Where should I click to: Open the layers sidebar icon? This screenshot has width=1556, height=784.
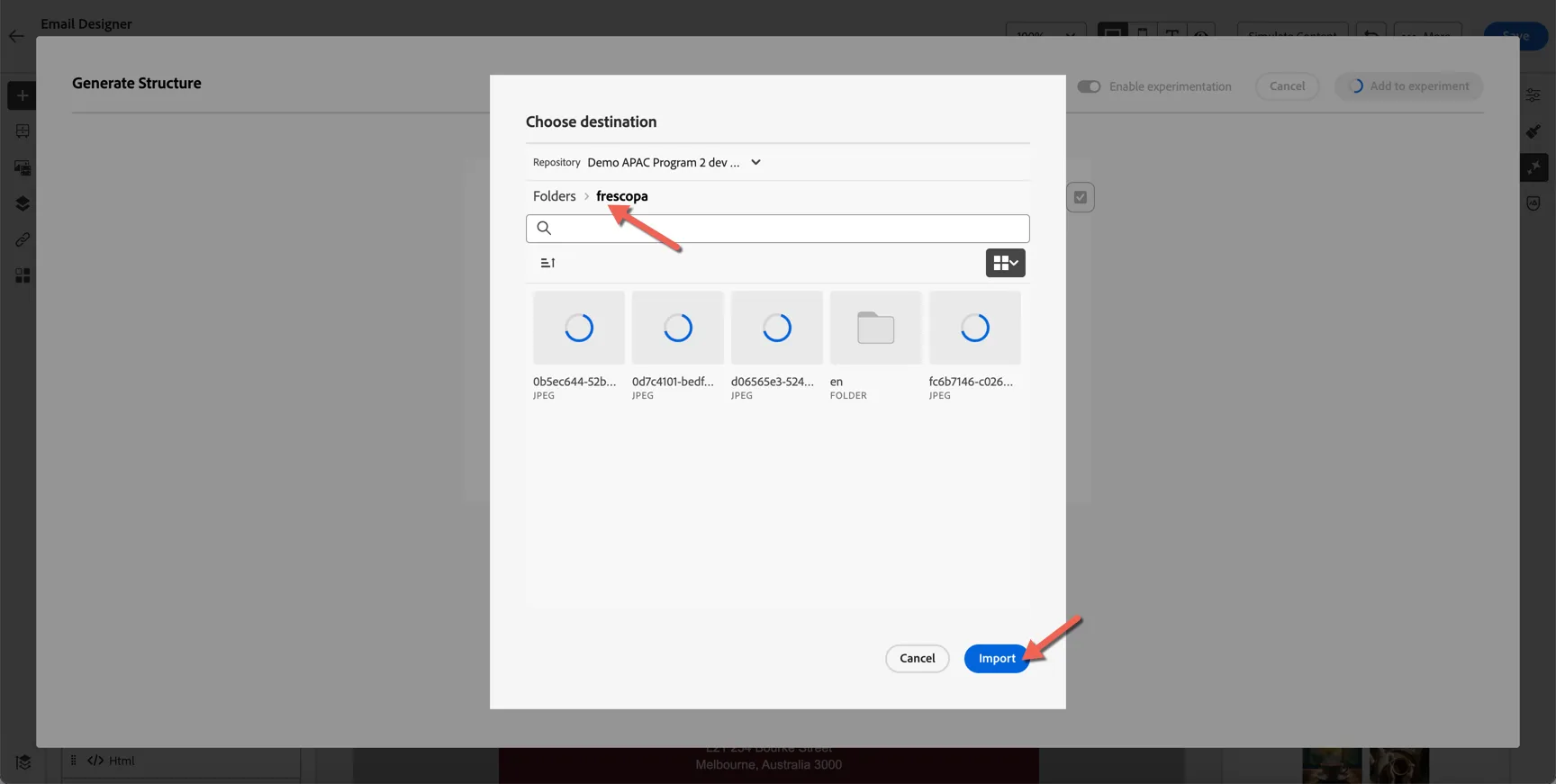23,203
